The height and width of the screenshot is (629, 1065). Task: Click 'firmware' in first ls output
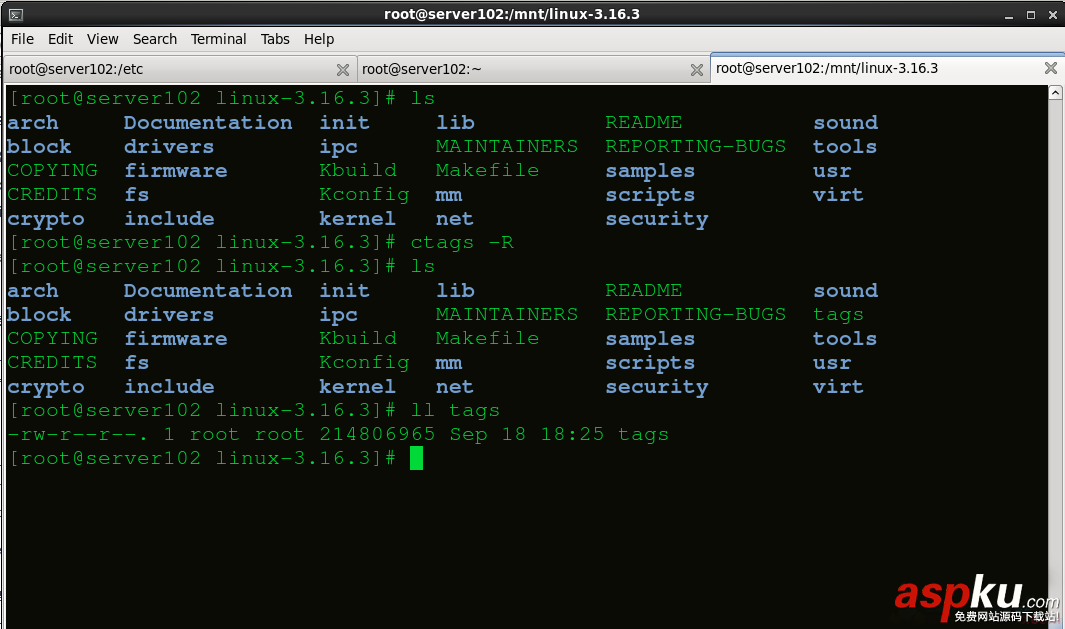coord(175,170)
